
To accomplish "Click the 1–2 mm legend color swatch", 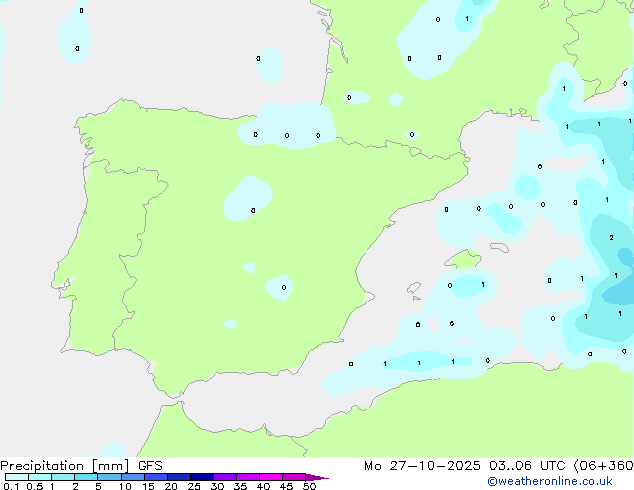I will [63, 477].
